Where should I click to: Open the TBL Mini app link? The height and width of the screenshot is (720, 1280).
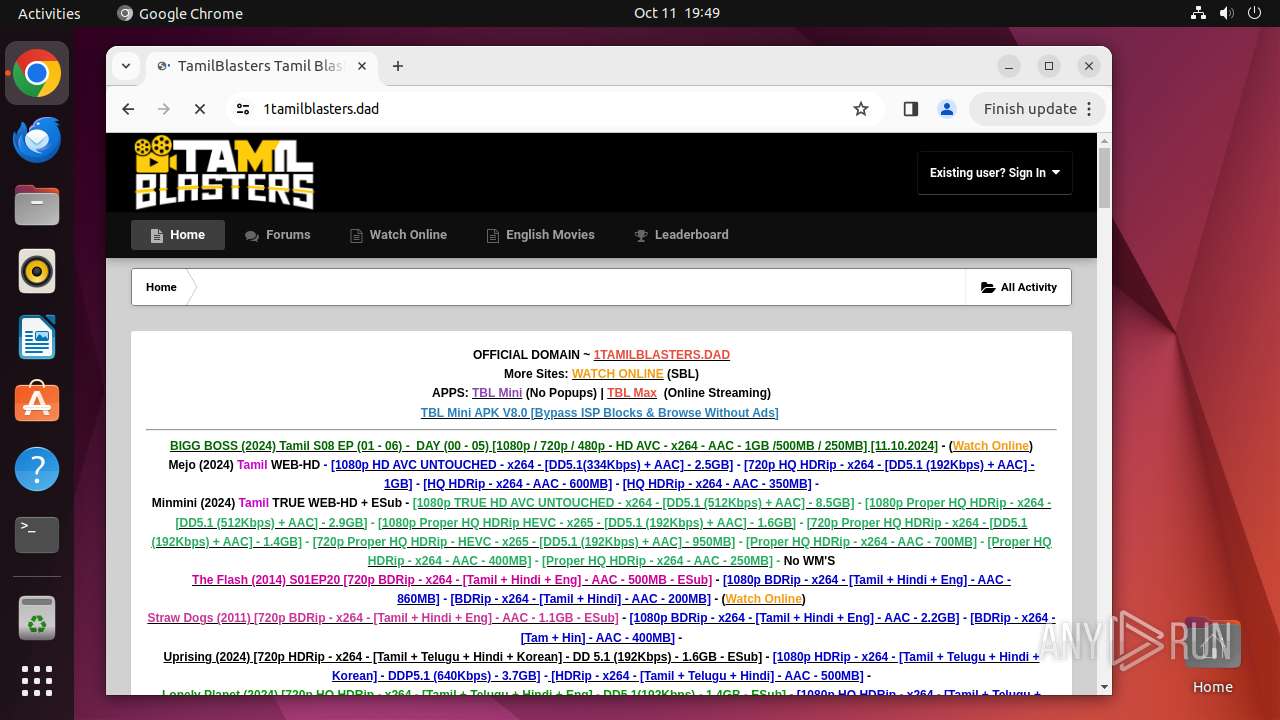click(497, 393)
